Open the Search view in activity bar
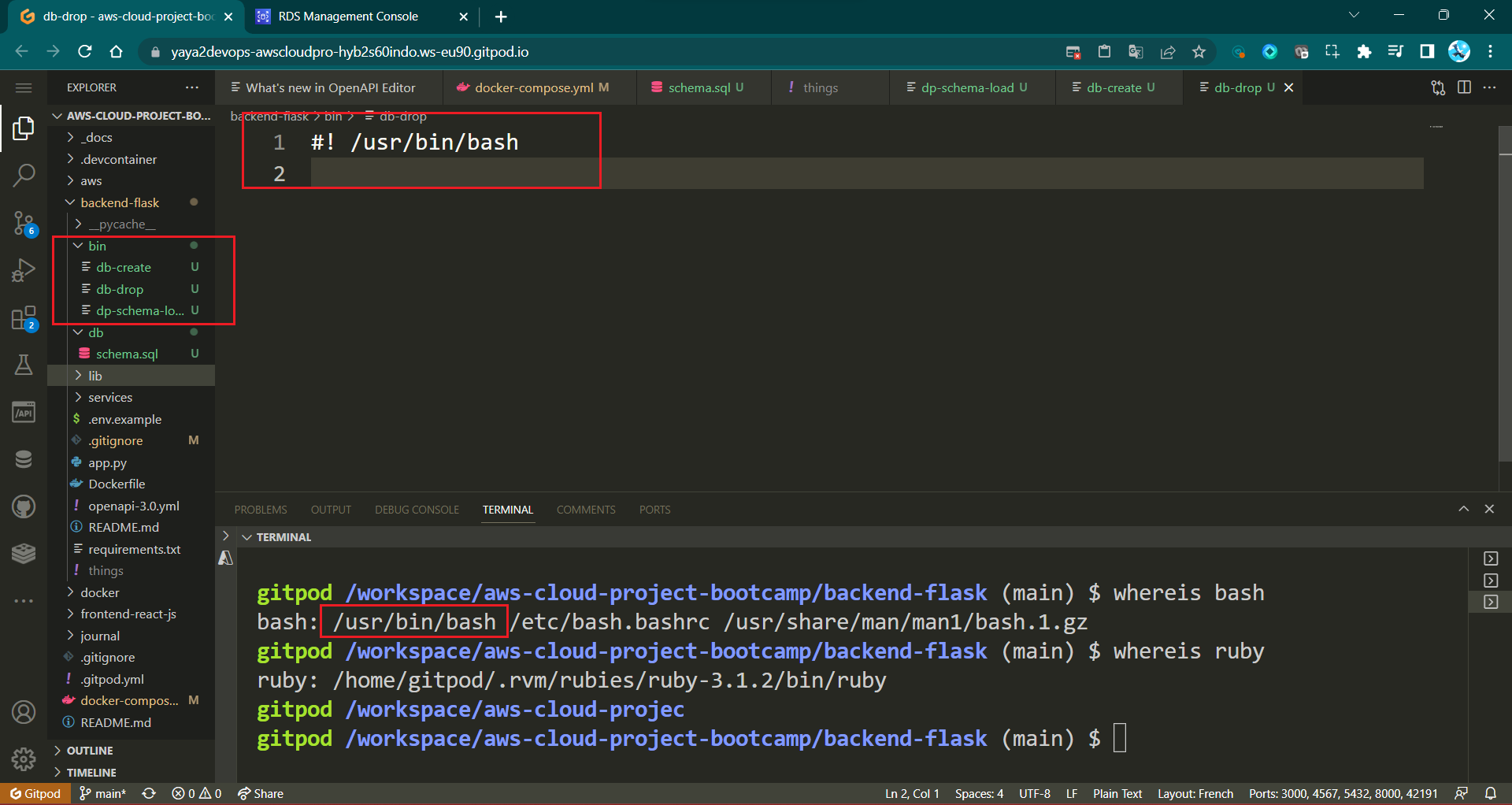 pyautogui.click(x=24, y=175)
